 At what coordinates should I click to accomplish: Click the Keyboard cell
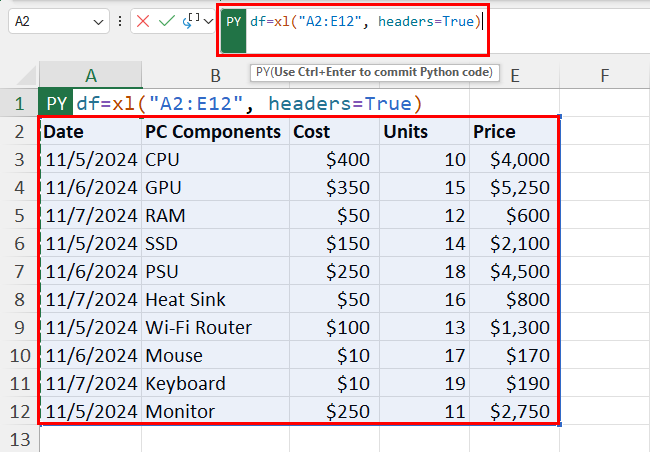(215, 383)
